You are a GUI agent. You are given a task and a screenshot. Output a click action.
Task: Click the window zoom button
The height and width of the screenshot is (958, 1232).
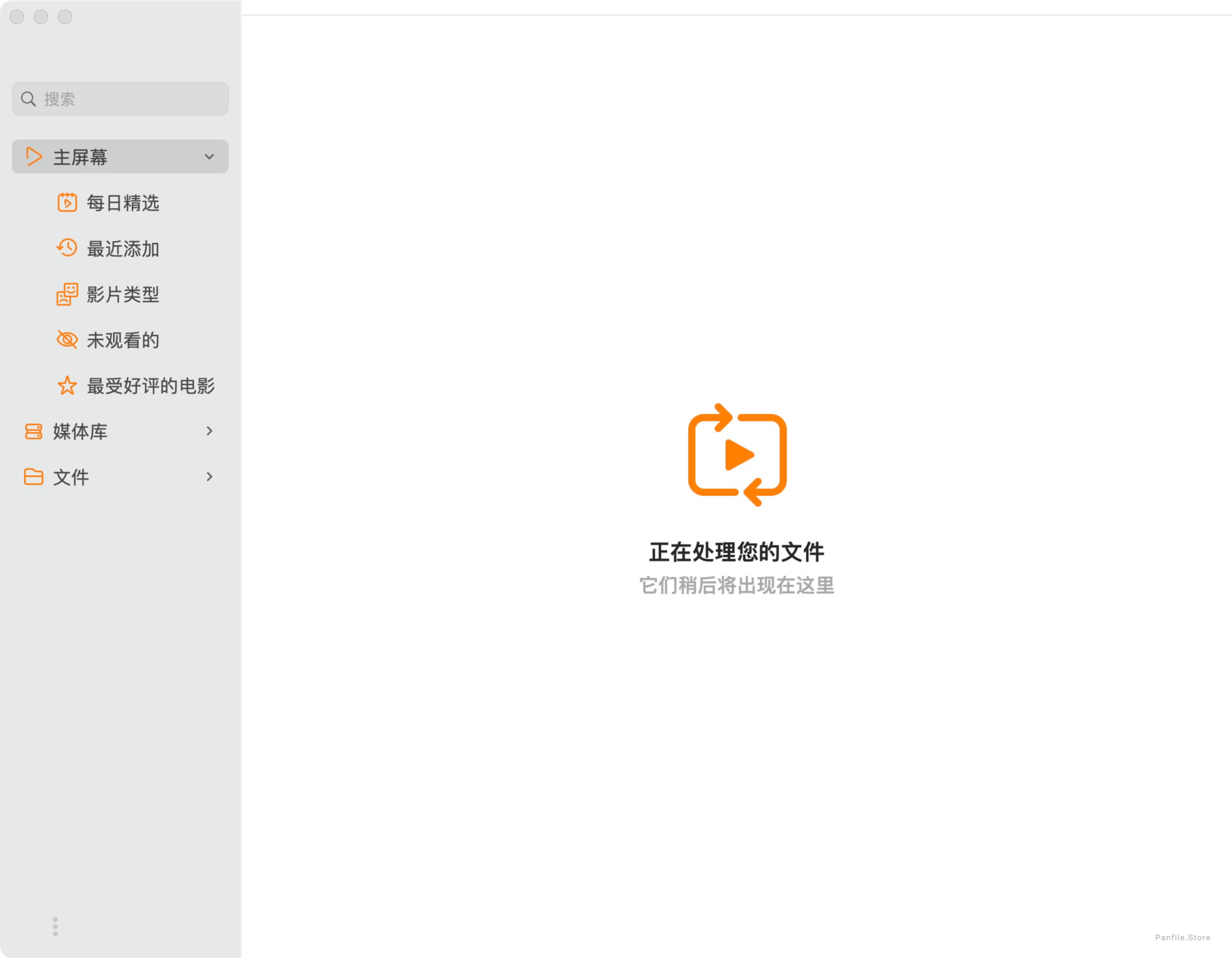click(x=66, y=17)
